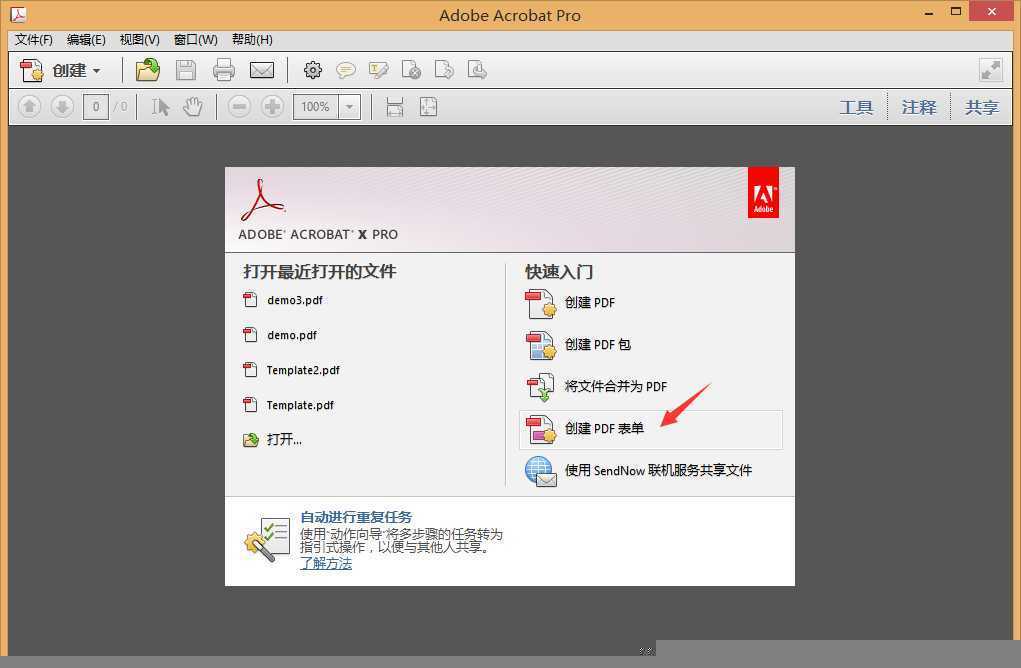Click the 打开... open file link
This screenshot has height=668, width=1021.
284,439
